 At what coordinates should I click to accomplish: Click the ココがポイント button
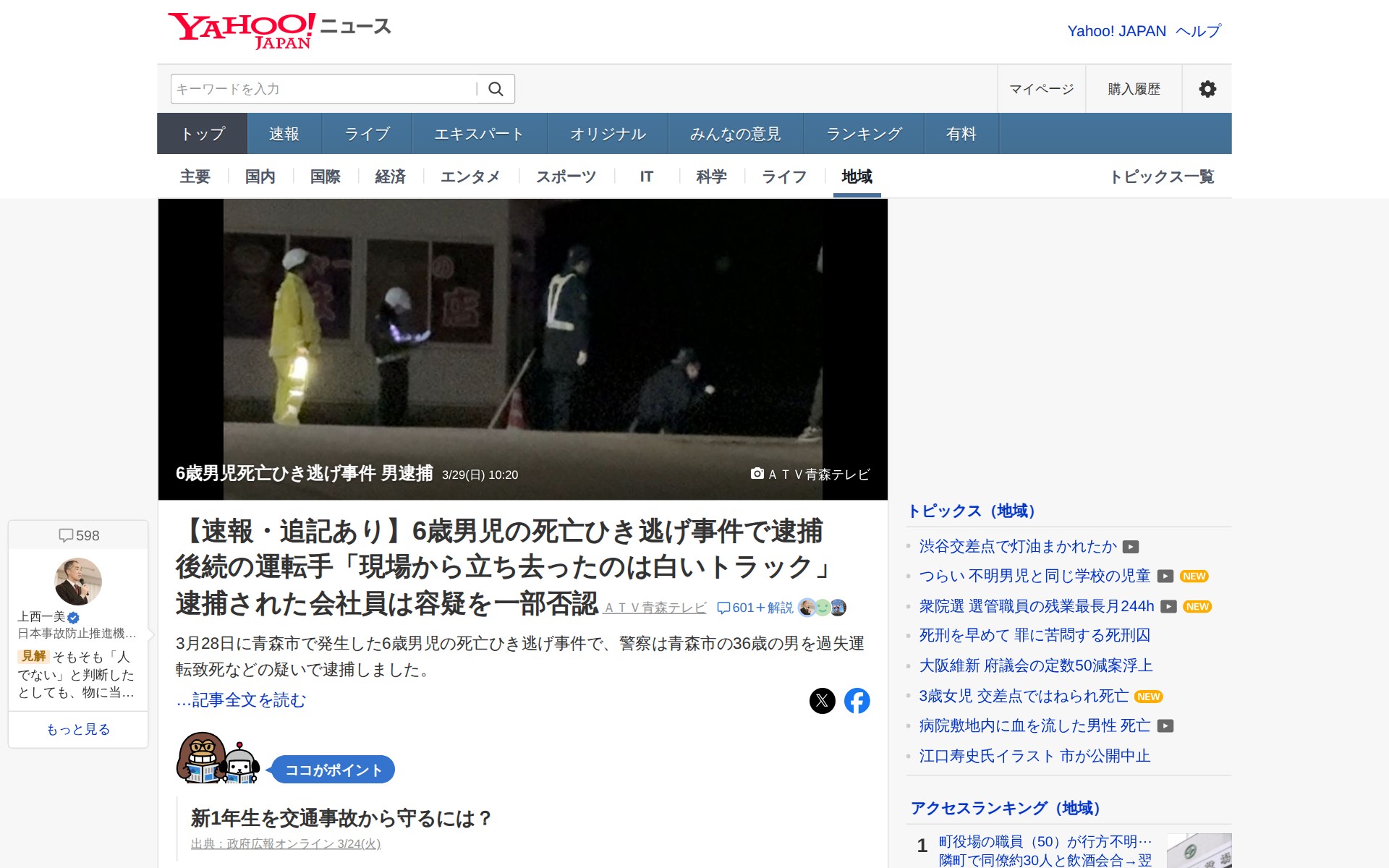[334, 770]
